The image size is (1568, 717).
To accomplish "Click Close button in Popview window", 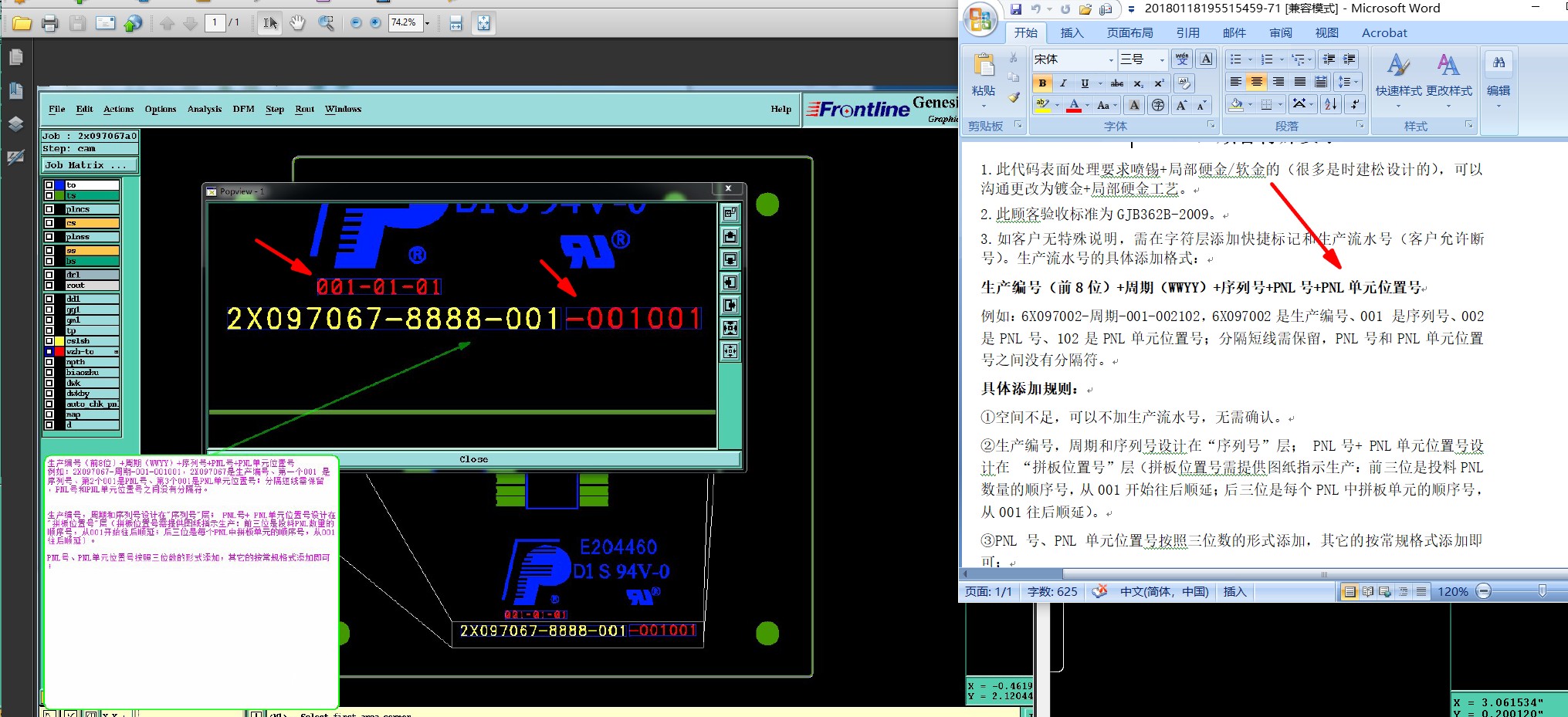I will pyautogui.click(x=474, y=459).
